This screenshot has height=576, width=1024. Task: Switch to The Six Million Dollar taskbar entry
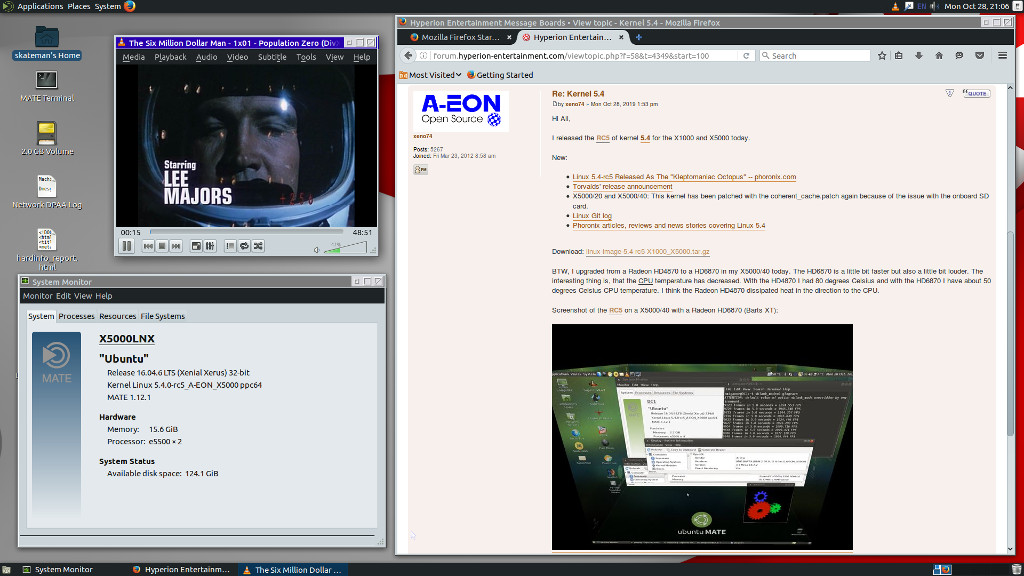[293, 569]
